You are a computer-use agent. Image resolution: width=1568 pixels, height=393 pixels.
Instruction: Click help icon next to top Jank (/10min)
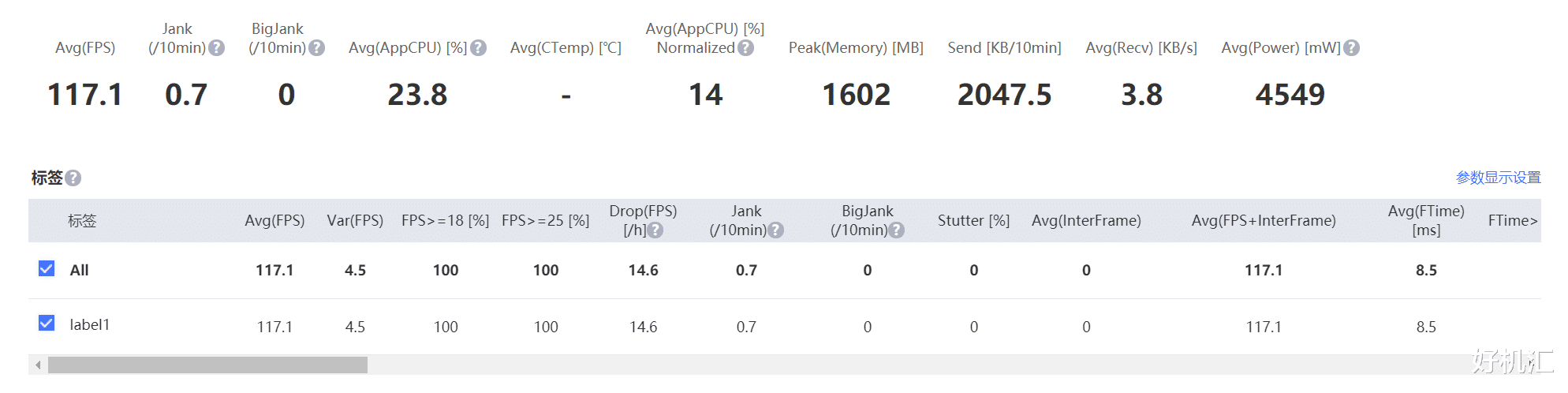tap(217, 48)
